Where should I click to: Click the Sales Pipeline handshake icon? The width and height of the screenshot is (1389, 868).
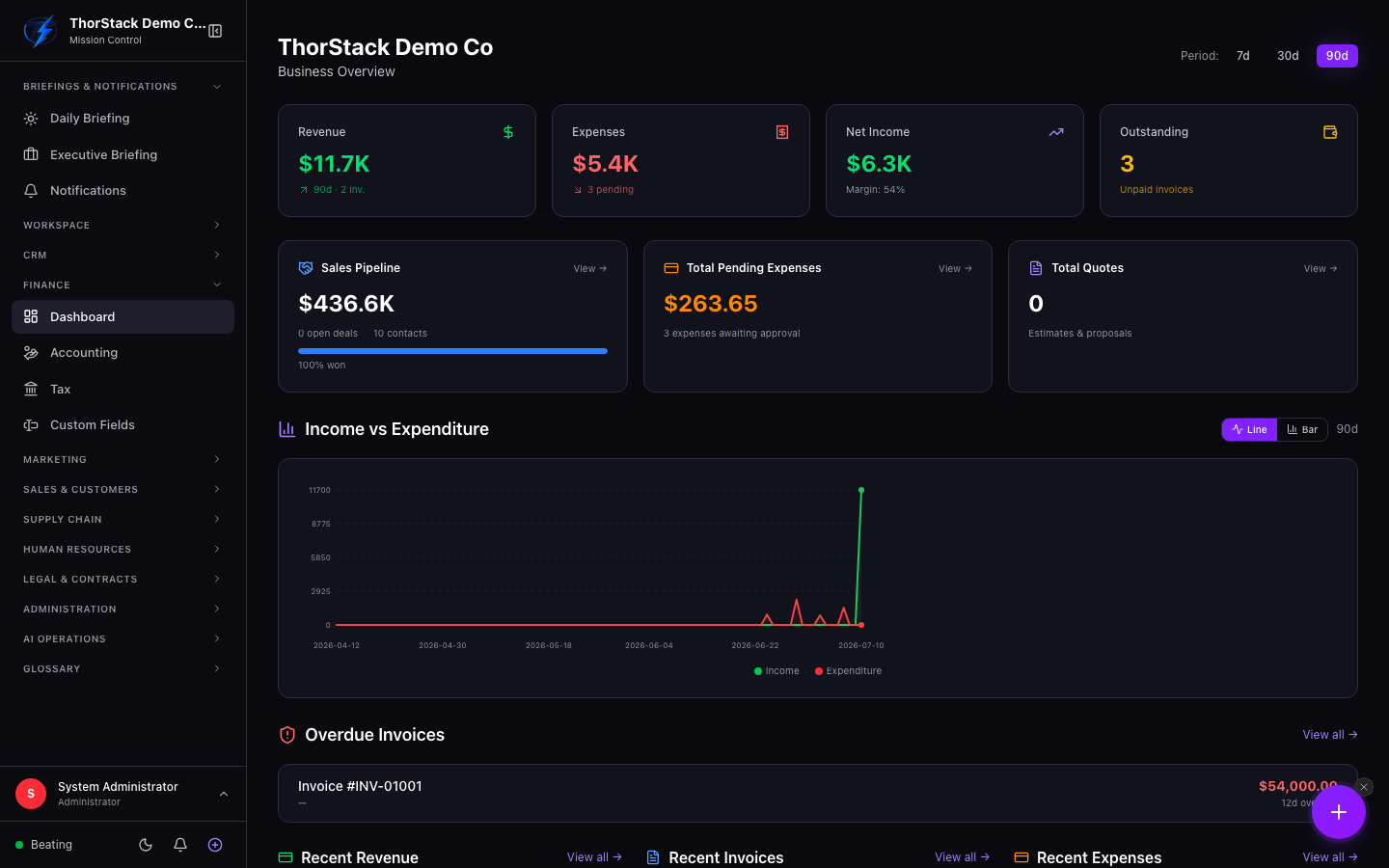(x=306, y=268)
